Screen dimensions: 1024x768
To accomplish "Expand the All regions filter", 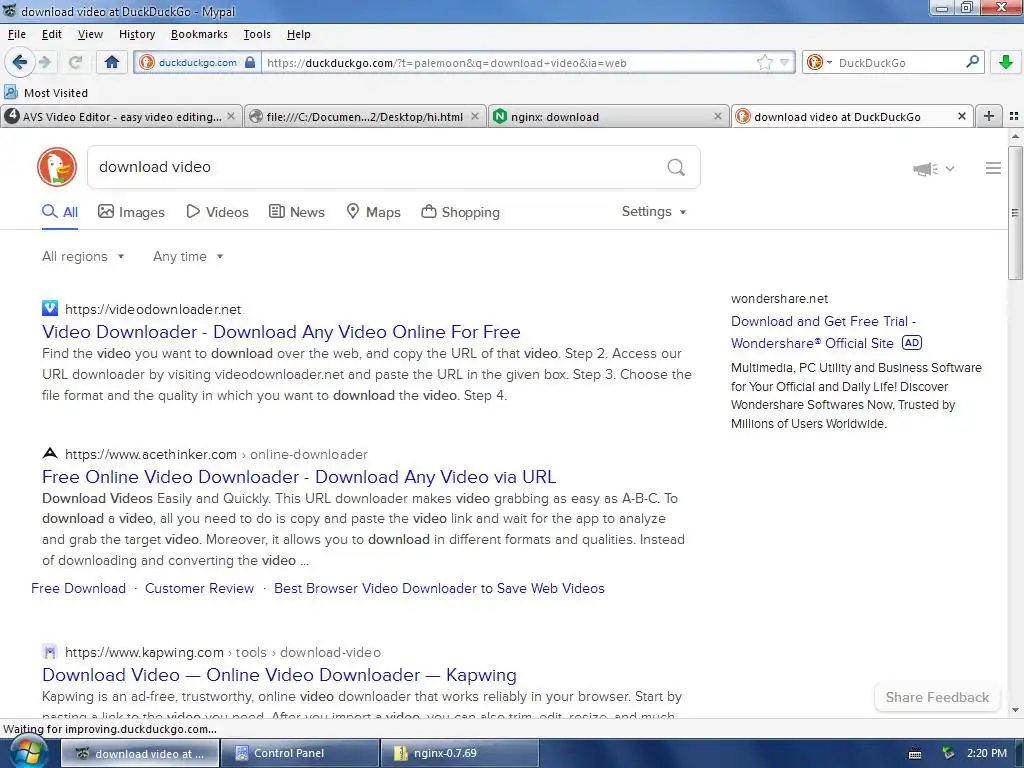I will pyautogui.click(x=83, y=257).
